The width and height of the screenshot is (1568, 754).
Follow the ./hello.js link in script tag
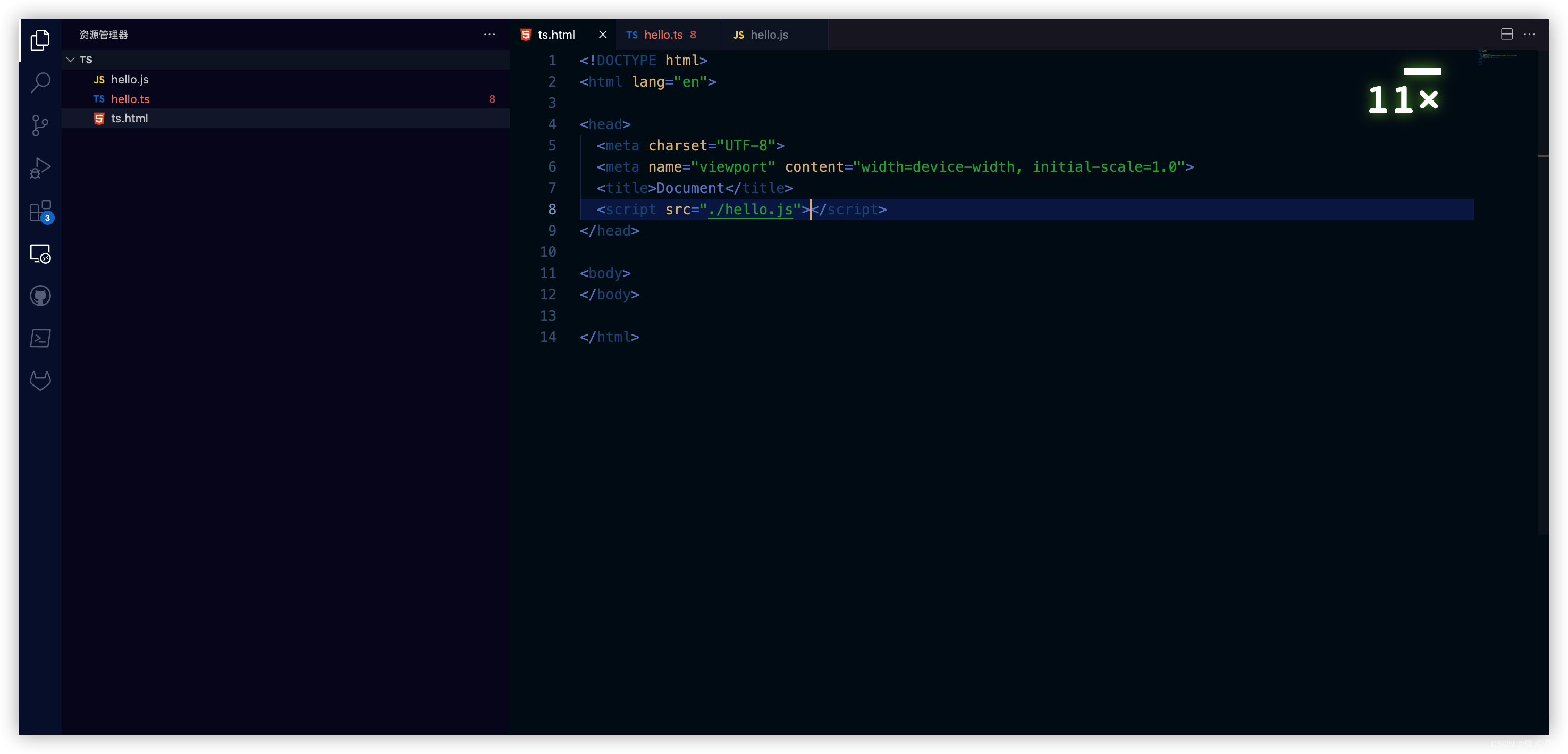click(750, 210)
